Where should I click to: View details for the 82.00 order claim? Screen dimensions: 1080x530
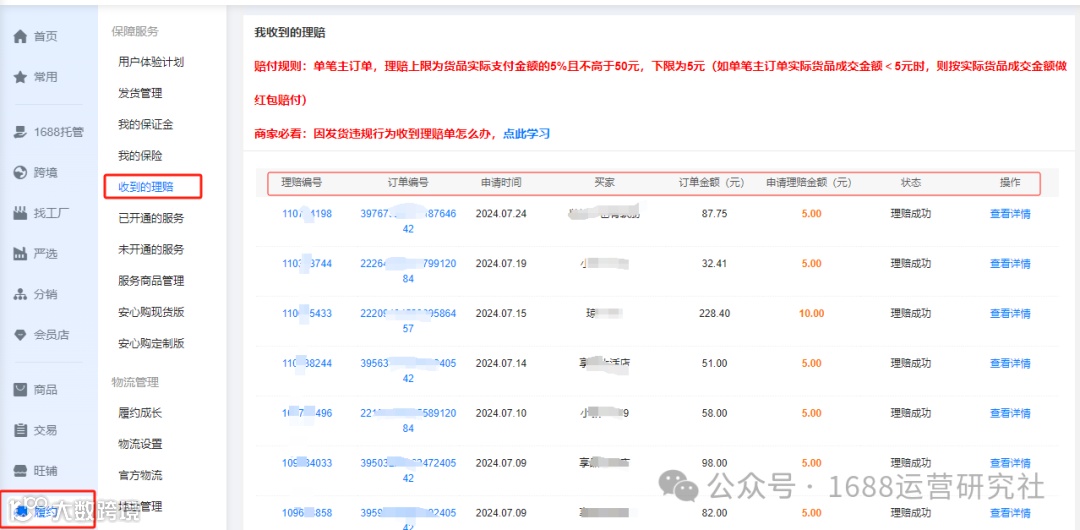click(1010, 513)
